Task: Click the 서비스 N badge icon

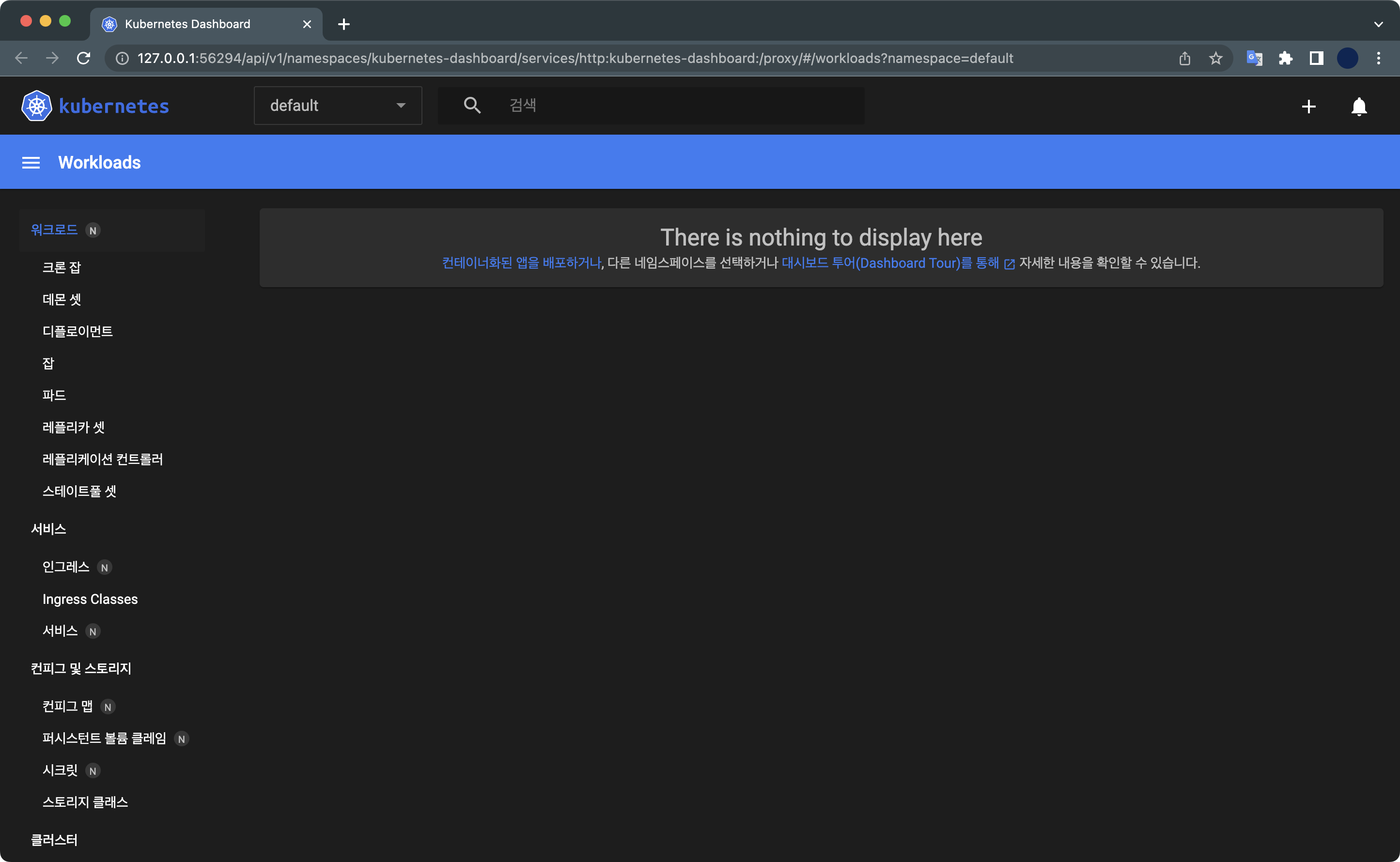Action: [x=92, y=631]
